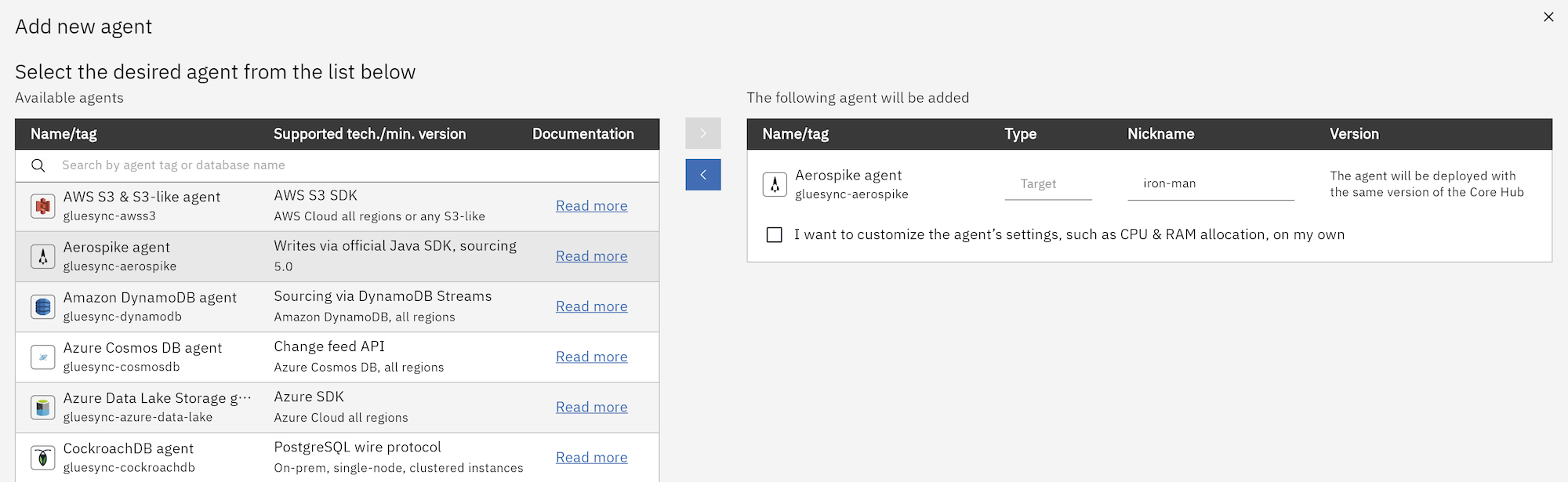Enable the customize agent settings checkbox
The width and height of the screenshot is (1568, 482).
click(x=774, y=234)
